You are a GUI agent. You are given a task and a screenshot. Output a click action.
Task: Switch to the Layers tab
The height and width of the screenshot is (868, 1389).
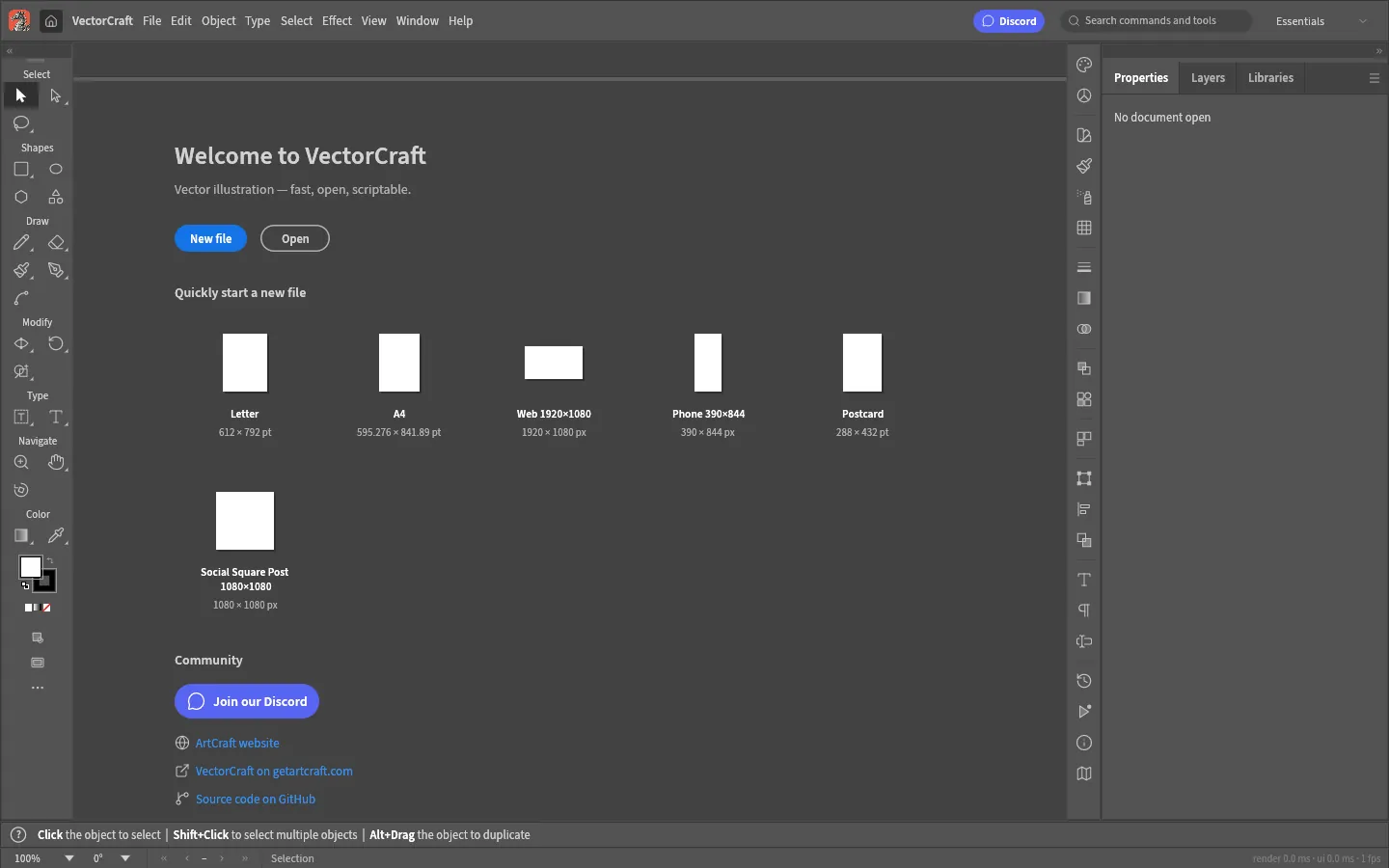[x=1208, y=78]
